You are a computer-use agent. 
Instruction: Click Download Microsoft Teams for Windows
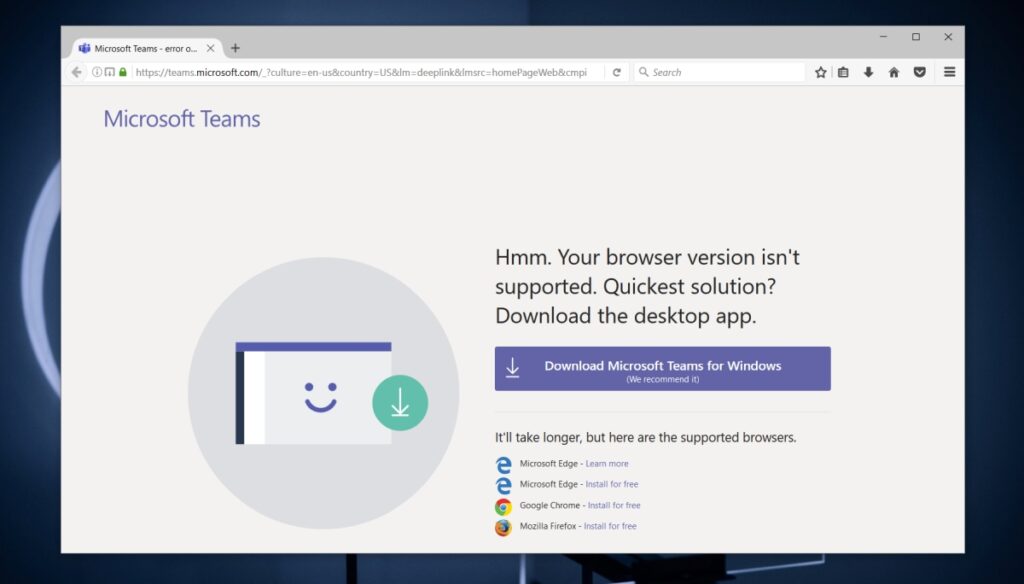click(x=662, y=367)
